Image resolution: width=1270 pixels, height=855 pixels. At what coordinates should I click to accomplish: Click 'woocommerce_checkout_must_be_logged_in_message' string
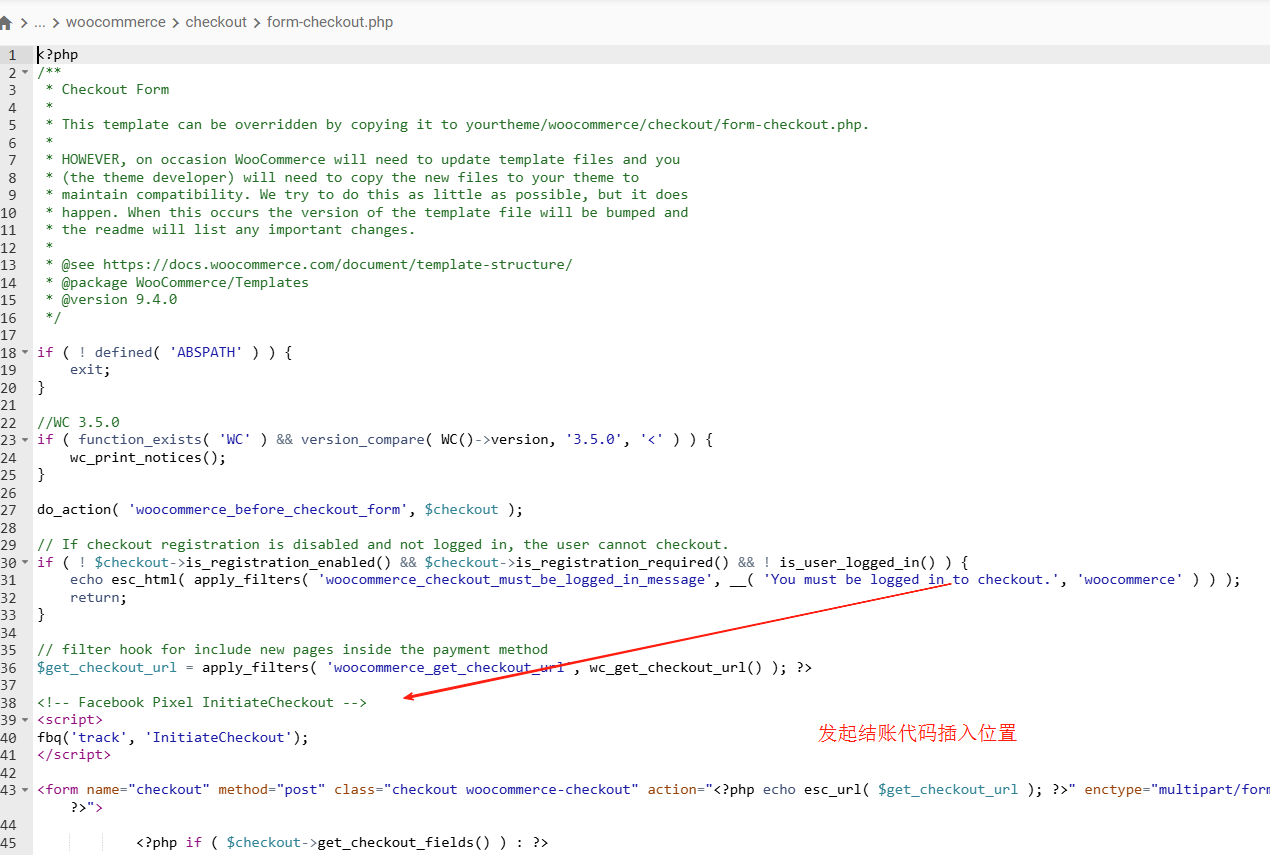[x=516, y=579]
